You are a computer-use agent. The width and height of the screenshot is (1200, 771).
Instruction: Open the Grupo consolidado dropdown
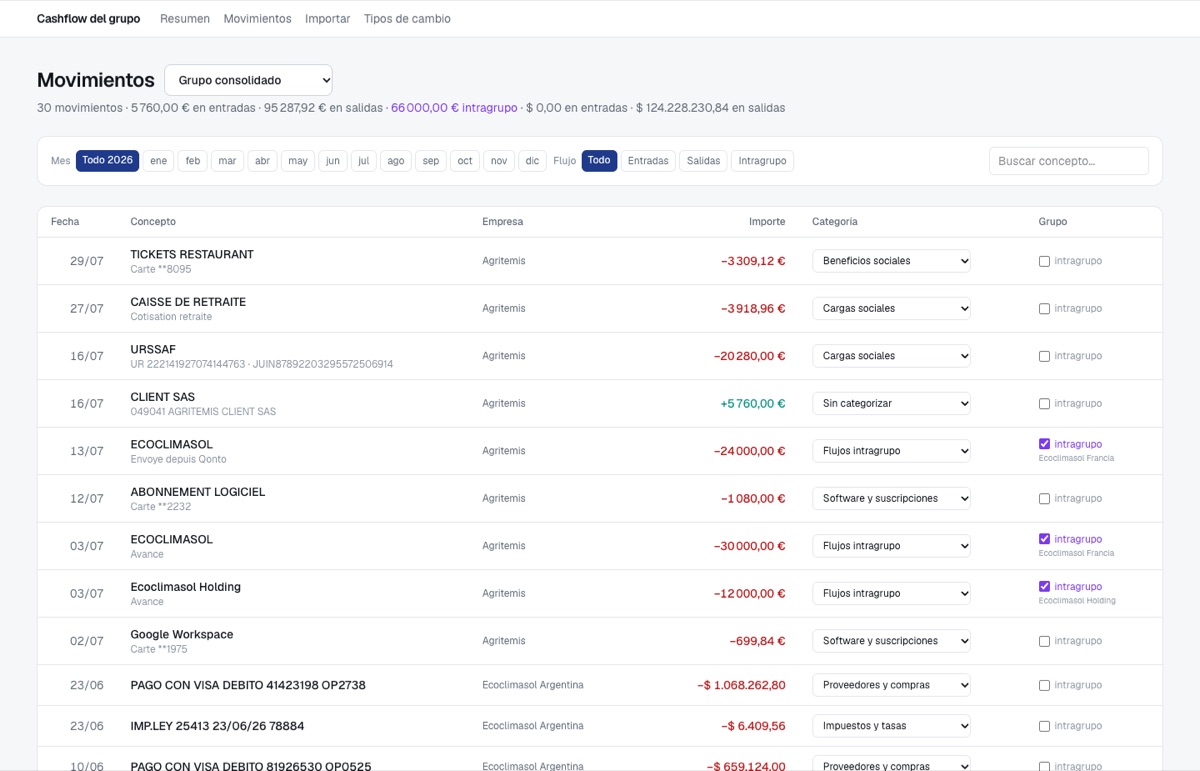click(x=248, y=80)
